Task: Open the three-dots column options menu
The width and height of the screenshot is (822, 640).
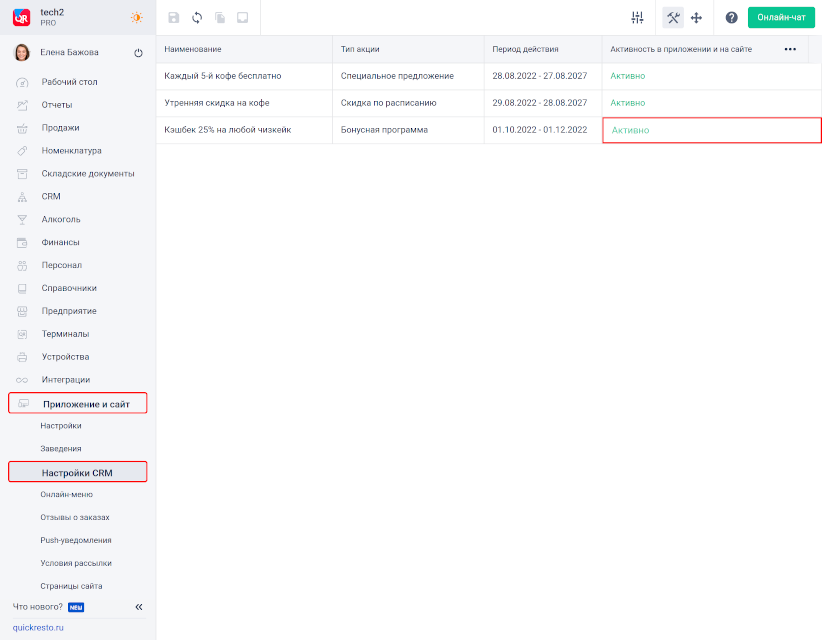Action: coord(790,49)
